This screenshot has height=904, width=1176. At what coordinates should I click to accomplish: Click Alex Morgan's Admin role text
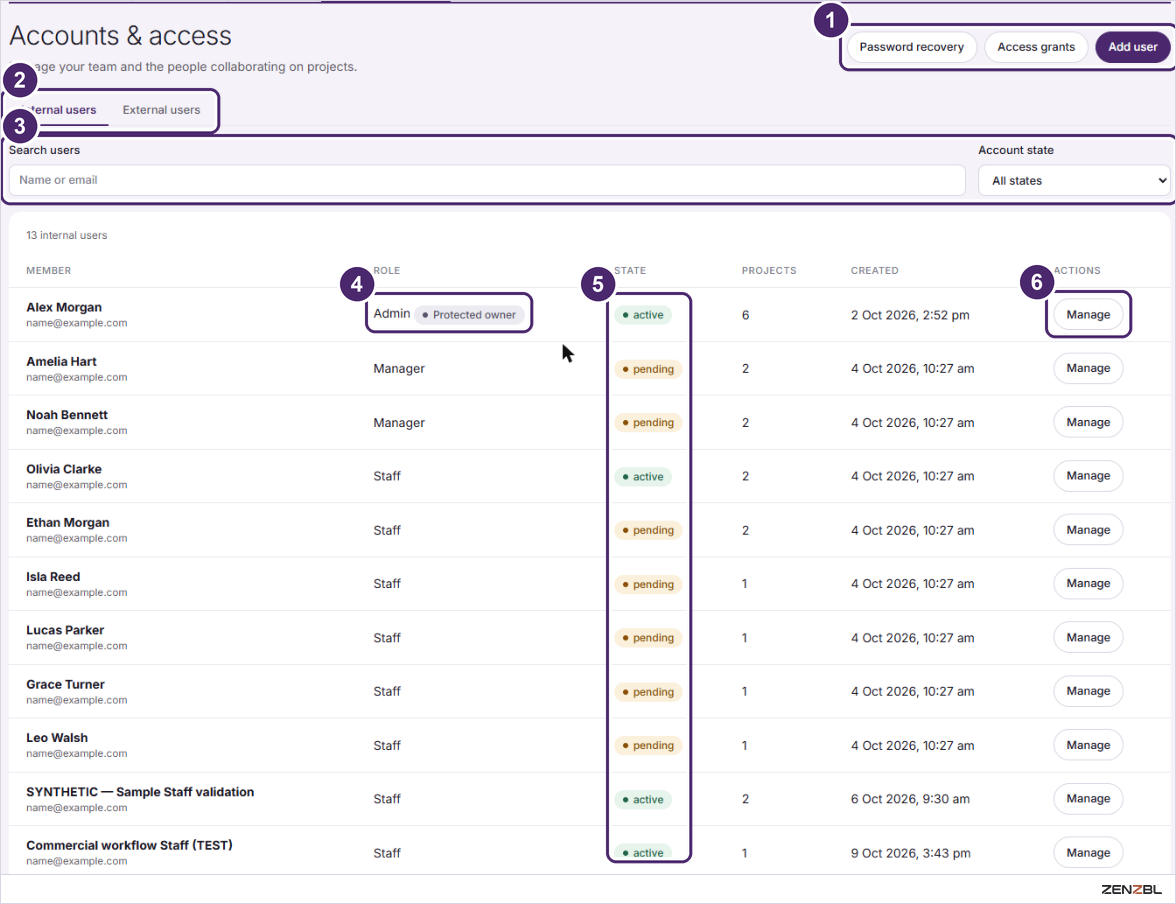click(392, 314)
